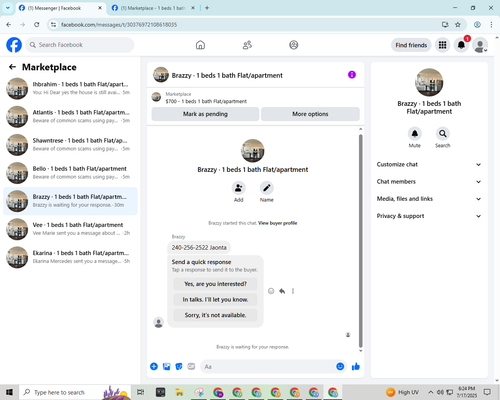The height and width of the screenshot is (400, 500).
Task: Select Brazzy conversation in list
Action: (70, 201)
